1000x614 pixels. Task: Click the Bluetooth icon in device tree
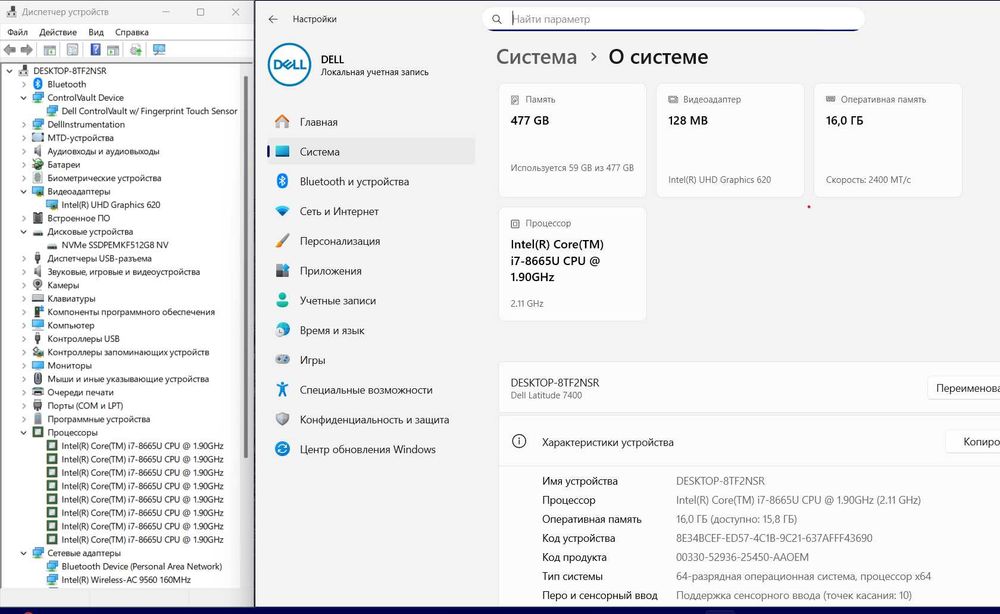tap(38, 84)
